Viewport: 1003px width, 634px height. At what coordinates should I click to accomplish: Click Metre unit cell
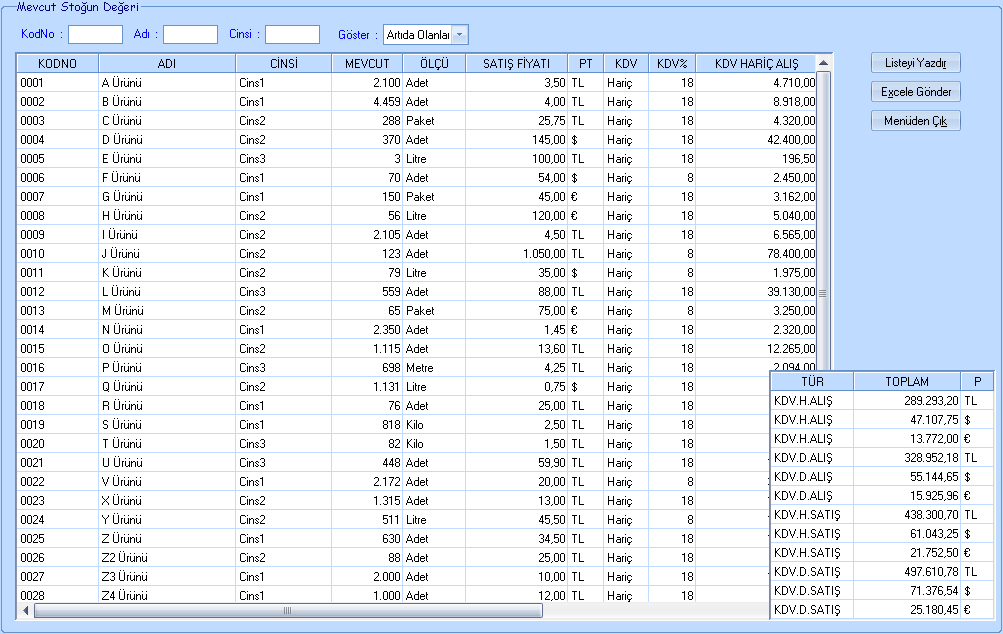[x=420, y=368]
